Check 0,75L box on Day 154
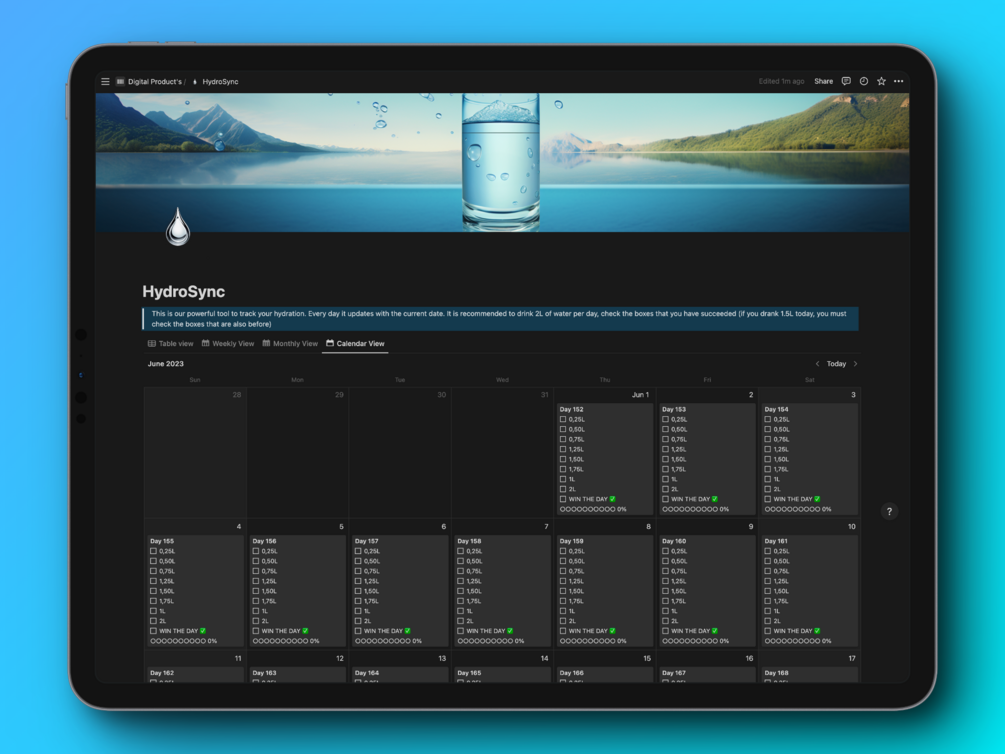The width and height of the screenshot is (1005, 754). (x=768, y=439)
